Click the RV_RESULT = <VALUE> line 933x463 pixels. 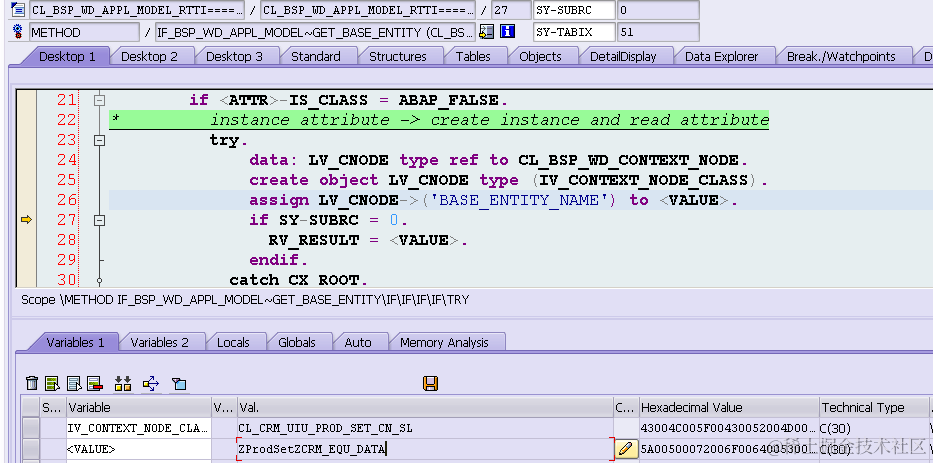[368, 240]
